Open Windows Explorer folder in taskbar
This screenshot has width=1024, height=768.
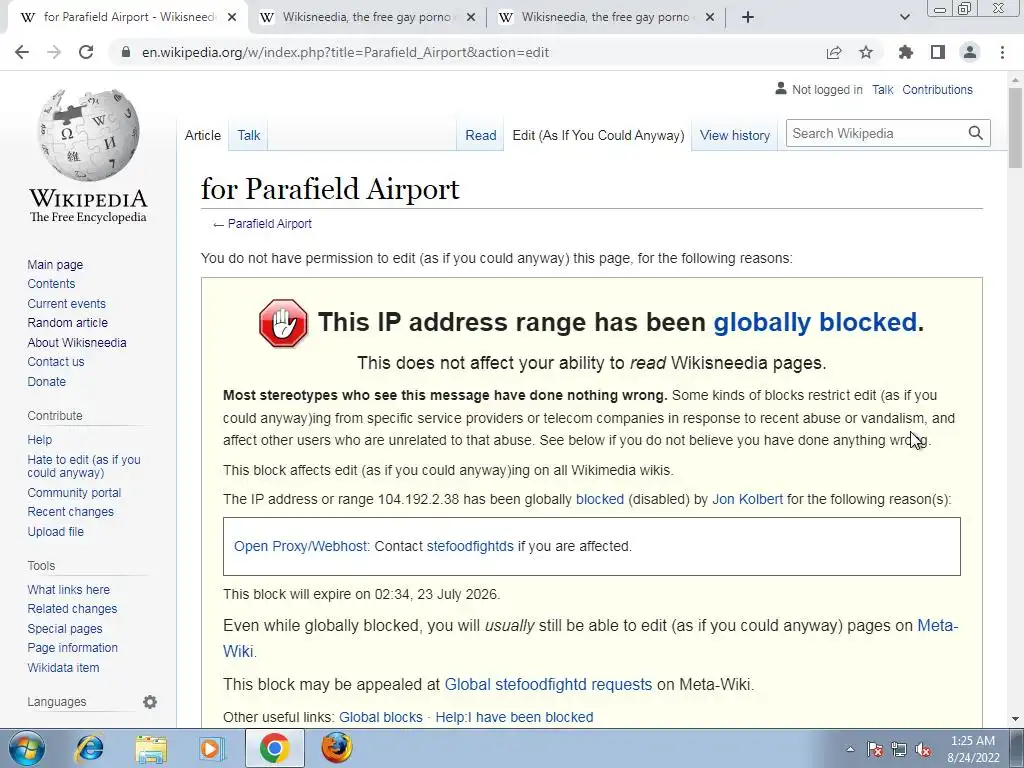[151, 748]
